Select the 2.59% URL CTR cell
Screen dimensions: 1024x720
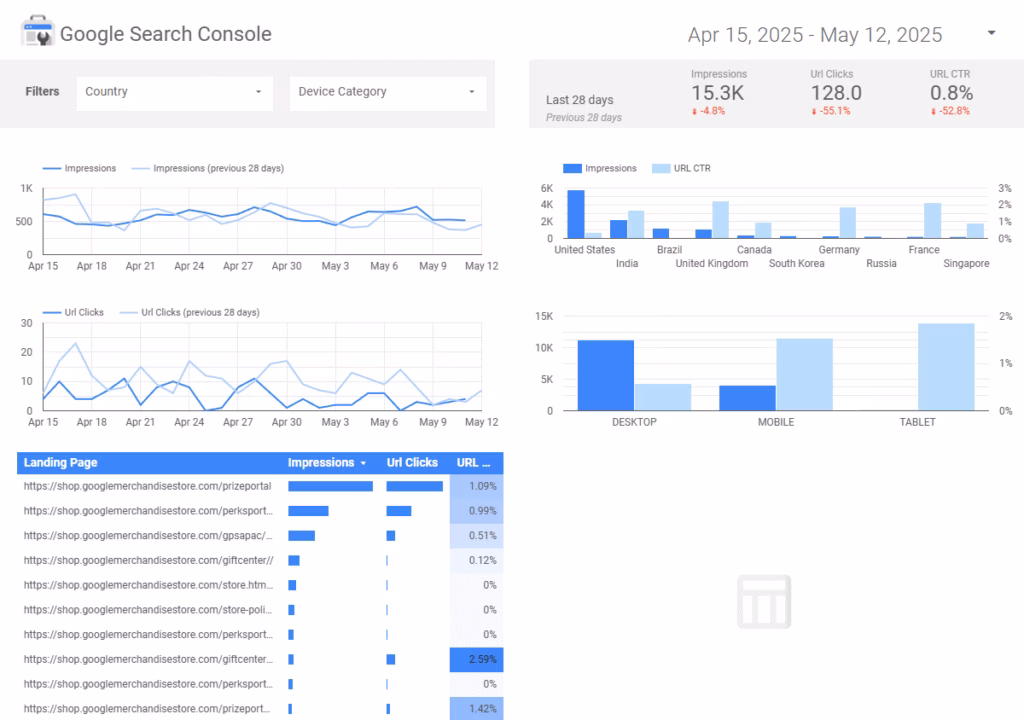(x=476, y=660)
